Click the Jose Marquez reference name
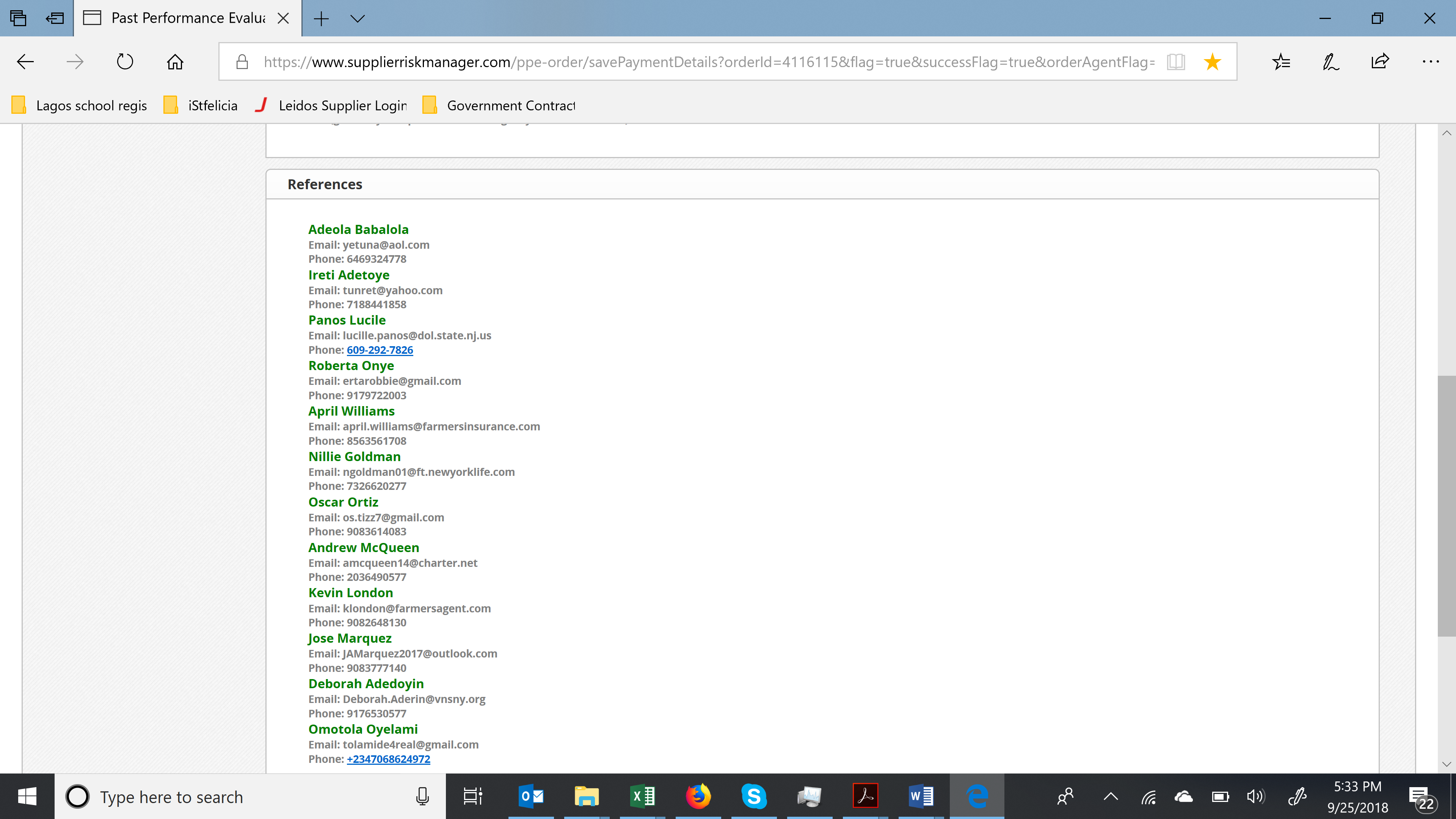 pos(350,638)
